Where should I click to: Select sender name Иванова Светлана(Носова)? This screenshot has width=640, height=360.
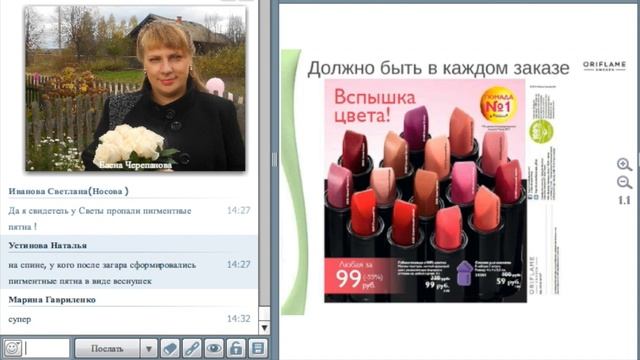click(x=69, y=191)
